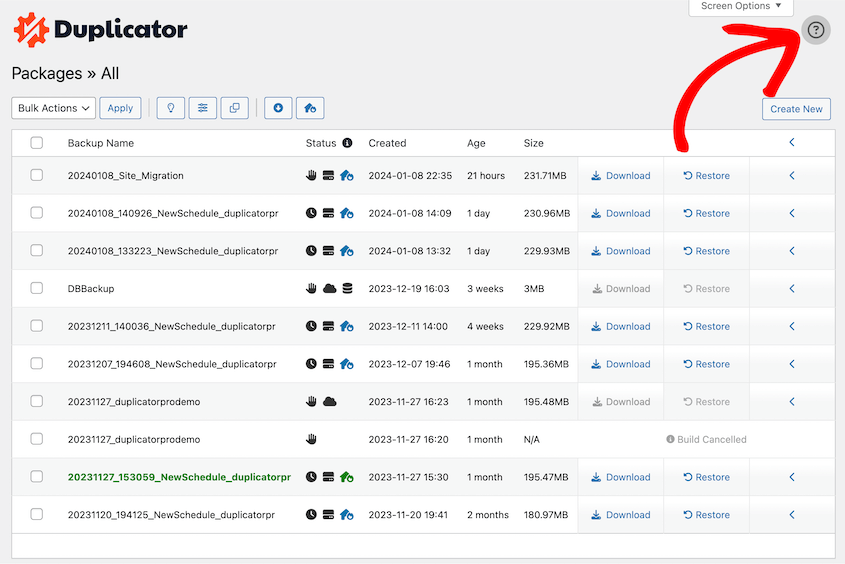Click the DBBackup backup name
The width and height of the screenshot is (845, 564).
(91, 289)
